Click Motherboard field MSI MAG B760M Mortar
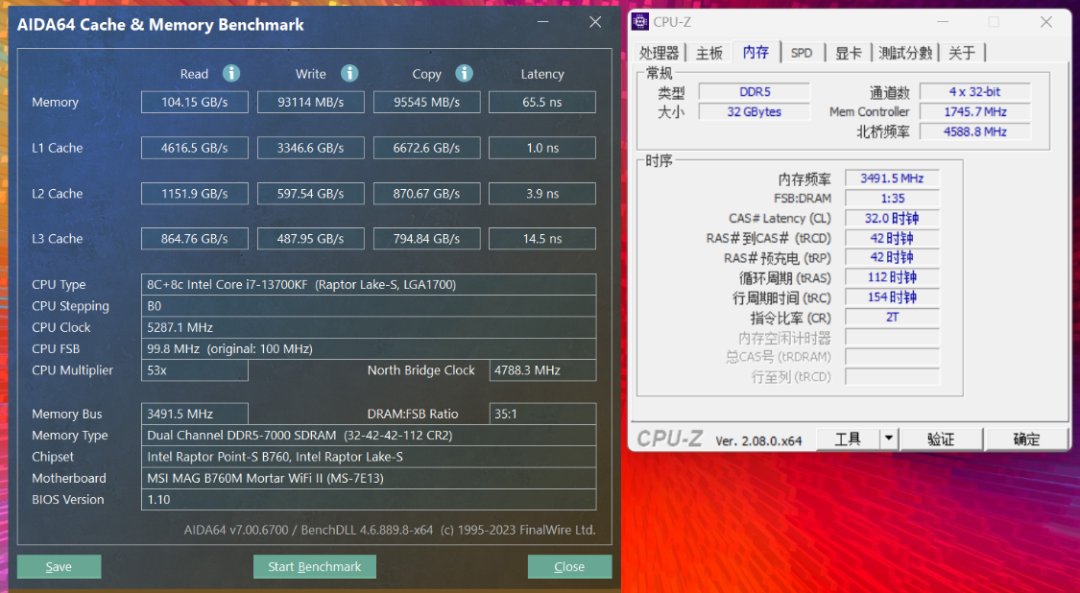This screenshot has width=1080, height=593. pyautogui.click(x=368, y=478)
